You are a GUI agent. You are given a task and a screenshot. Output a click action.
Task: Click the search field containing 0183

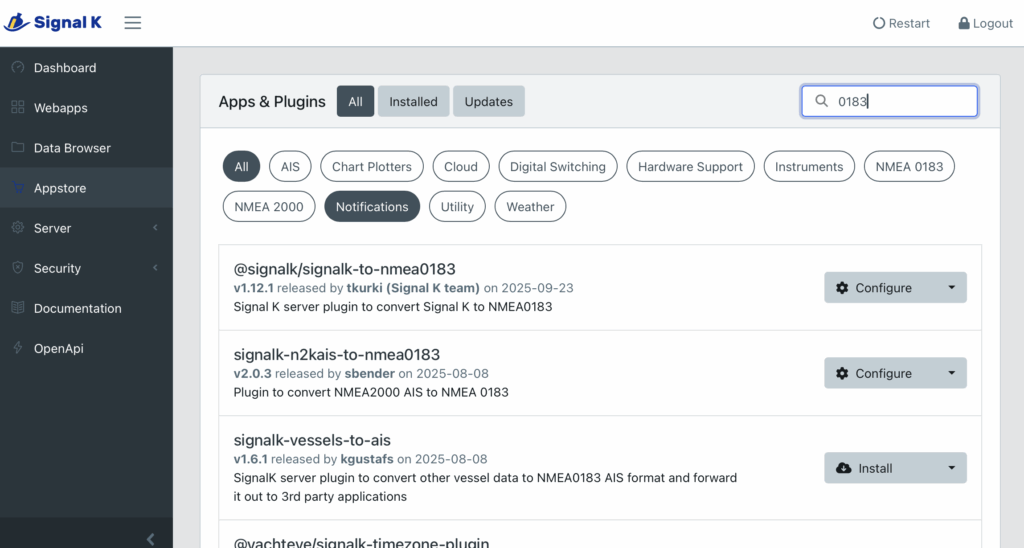(900, 101)
